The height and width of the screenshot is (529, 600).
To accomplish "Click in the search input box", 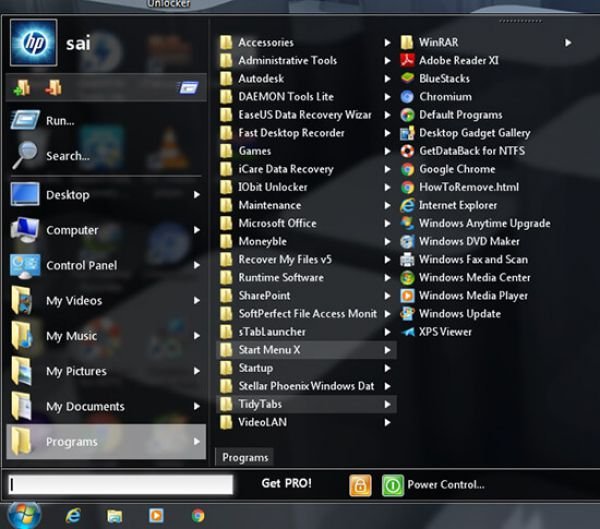I will pos(121,485).
